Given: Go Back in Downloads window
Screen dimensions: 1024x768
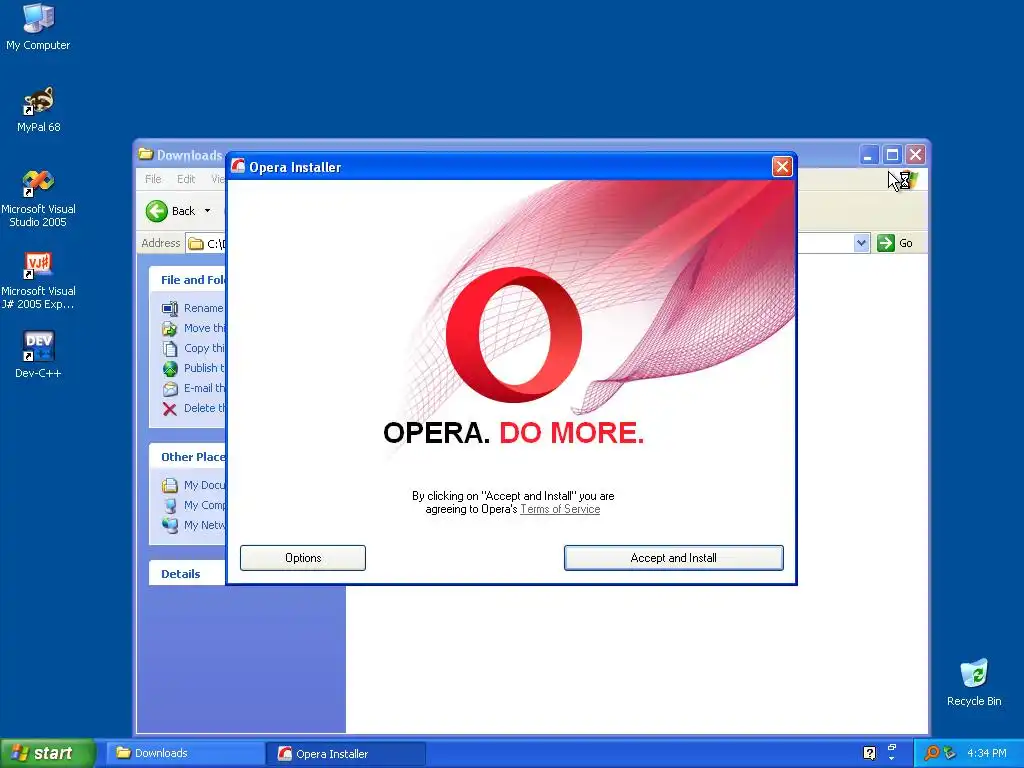Looking at the screenshot, I should (170, 211).
